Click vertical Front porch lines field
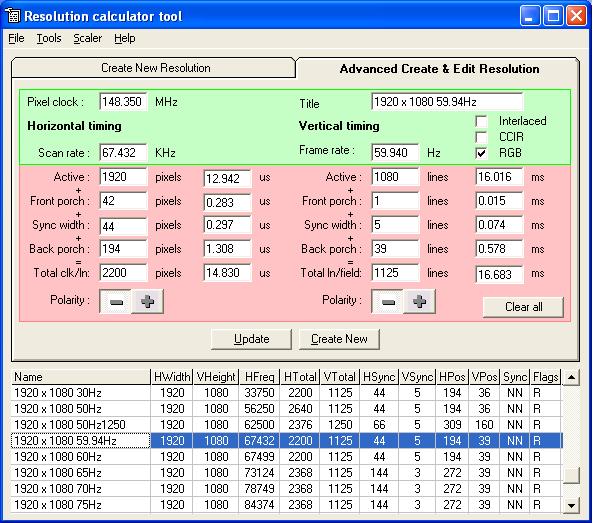 pos(395,201)
